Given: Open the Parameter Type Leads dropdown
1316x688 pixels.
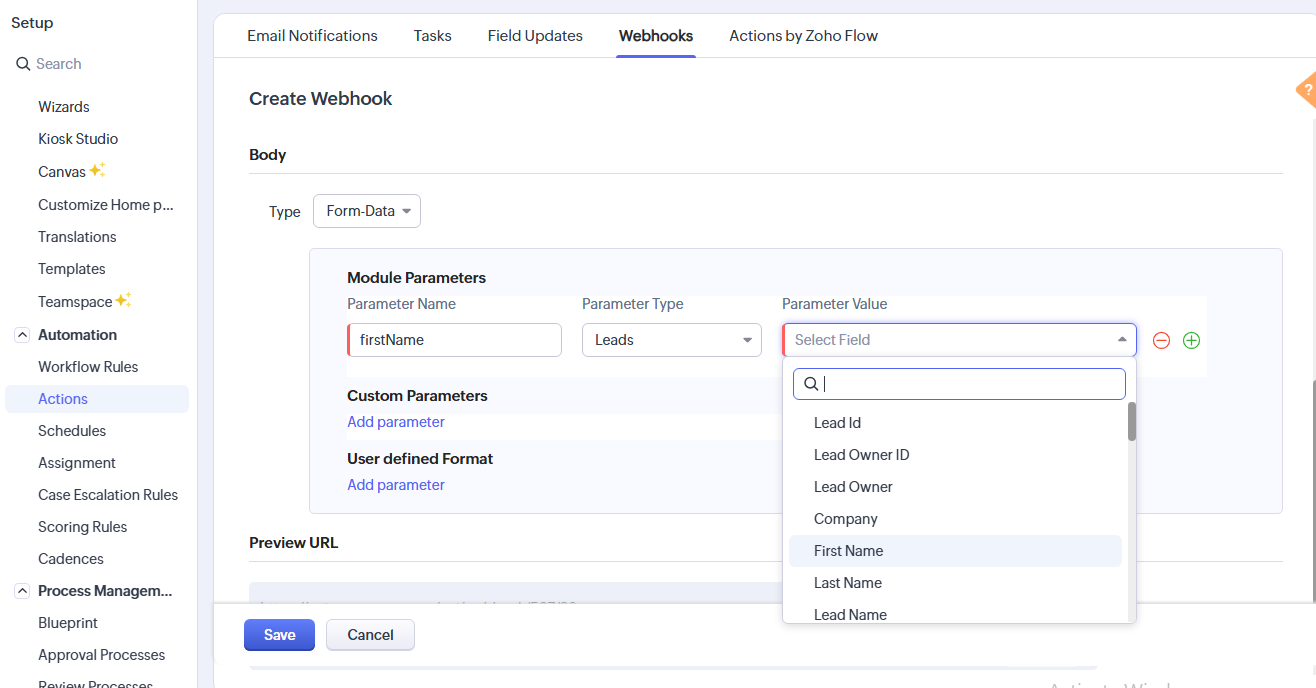Looking at the screenshot, I should click(672, 340).
